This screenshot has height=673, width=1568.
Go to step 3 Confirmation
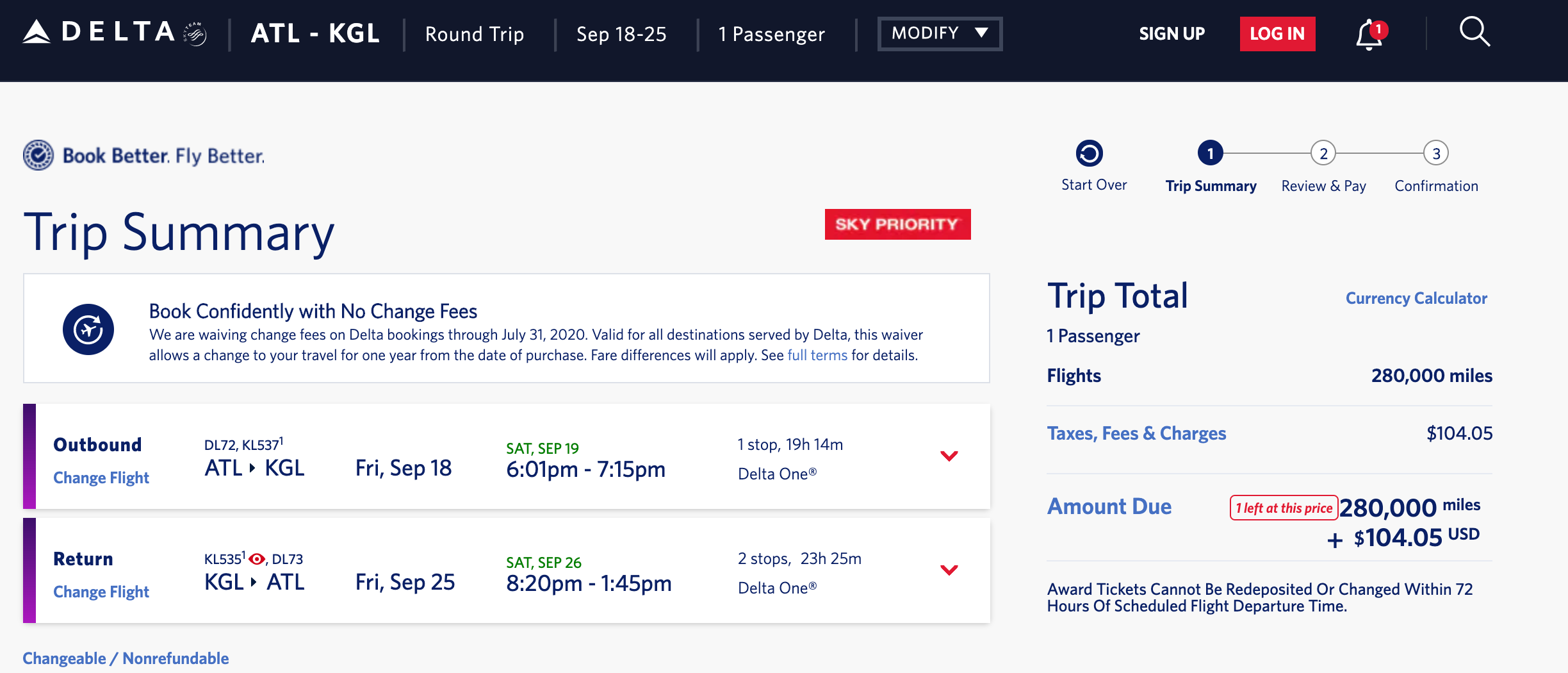click(1436, 154)
